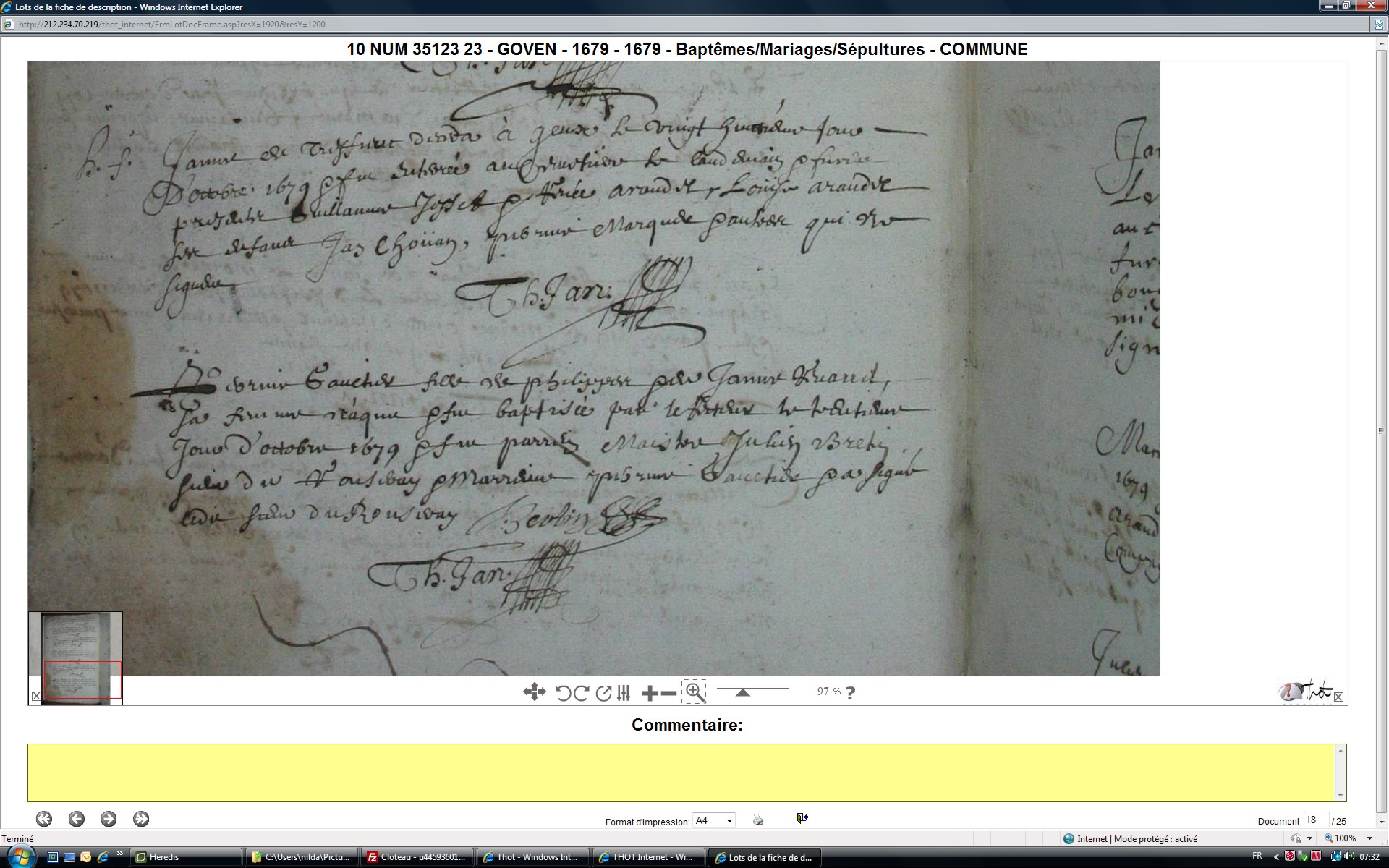Screen dimensions: 1389x868
Task: Rotate image counterclockwise
Action: click(563, 693)
